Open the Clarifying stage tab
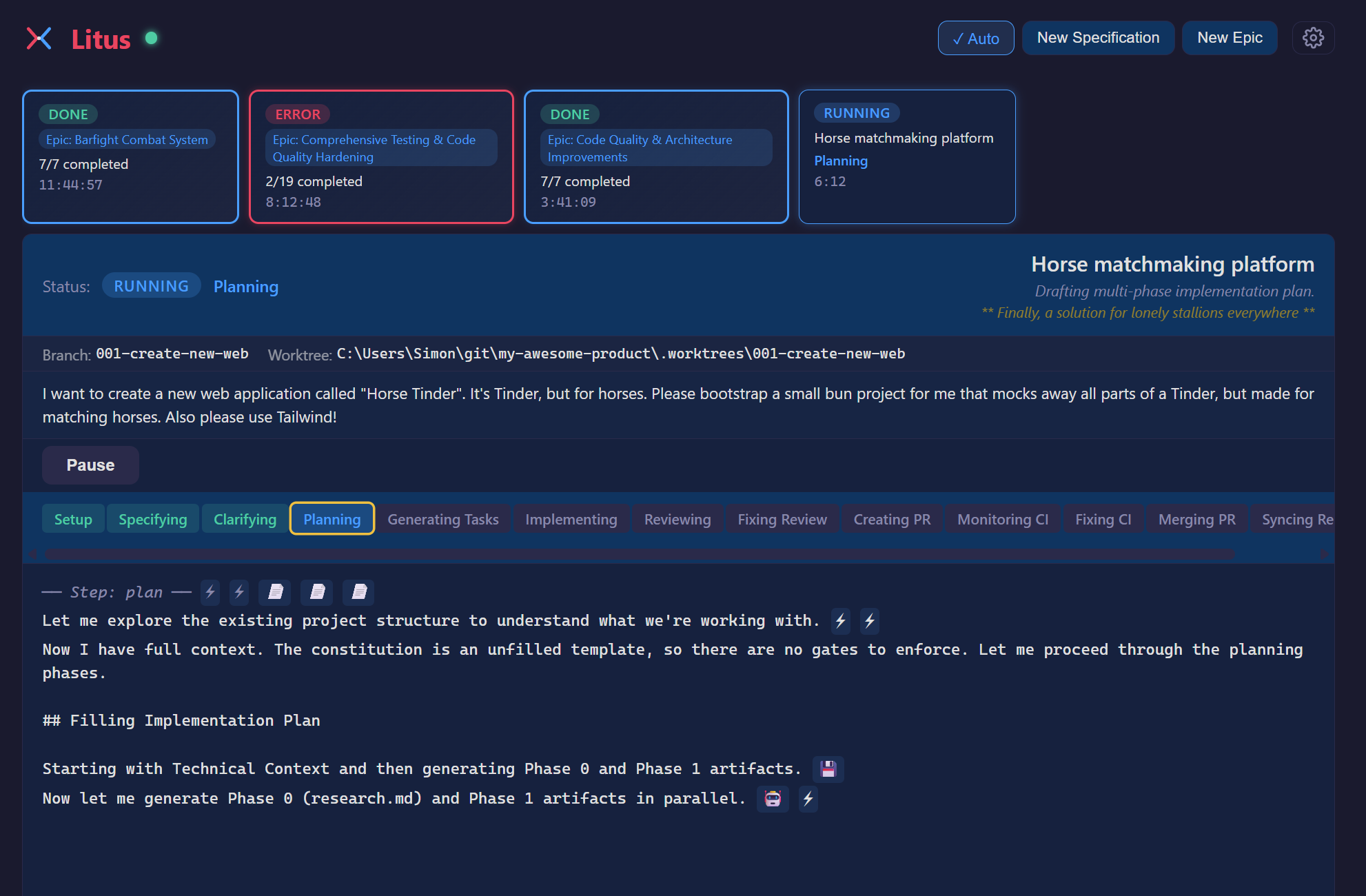 [245, 519]
